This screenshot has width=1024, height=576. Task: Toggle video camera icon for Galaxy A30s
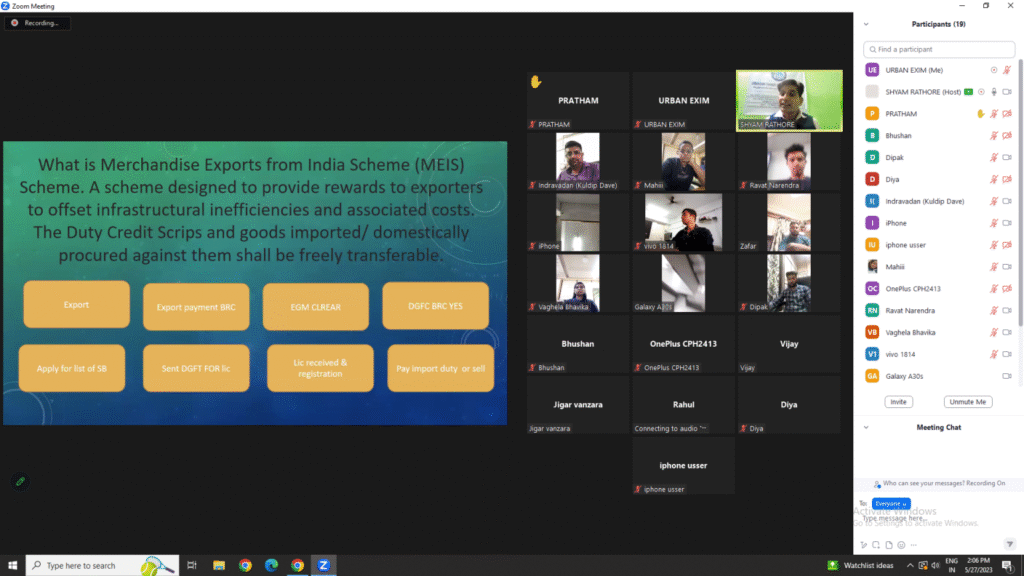tap(1006, 376)
